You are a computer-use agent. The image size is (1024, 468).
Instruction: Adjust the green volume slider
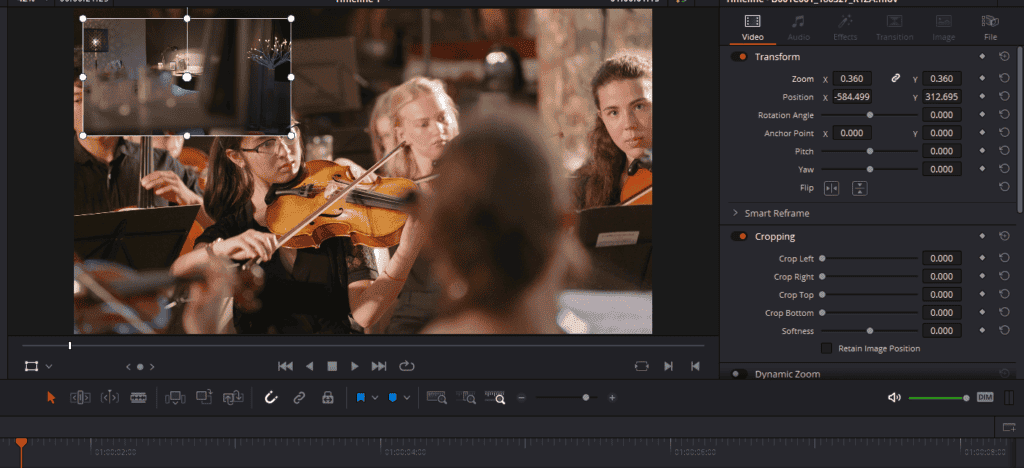coord(939,398)
